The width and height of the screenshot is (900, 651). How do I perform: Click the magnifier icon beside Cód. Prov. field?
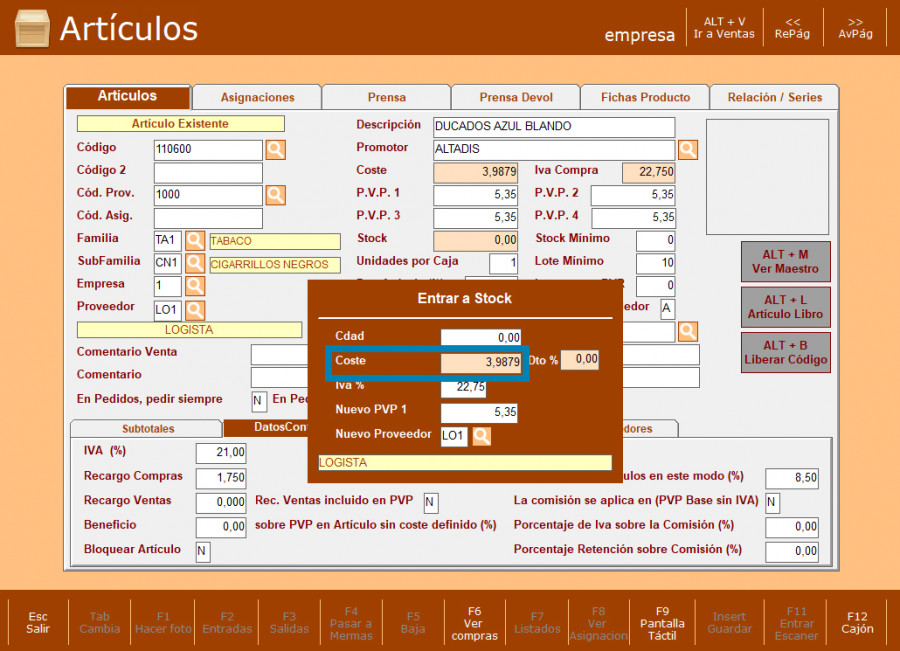(275, 195)
